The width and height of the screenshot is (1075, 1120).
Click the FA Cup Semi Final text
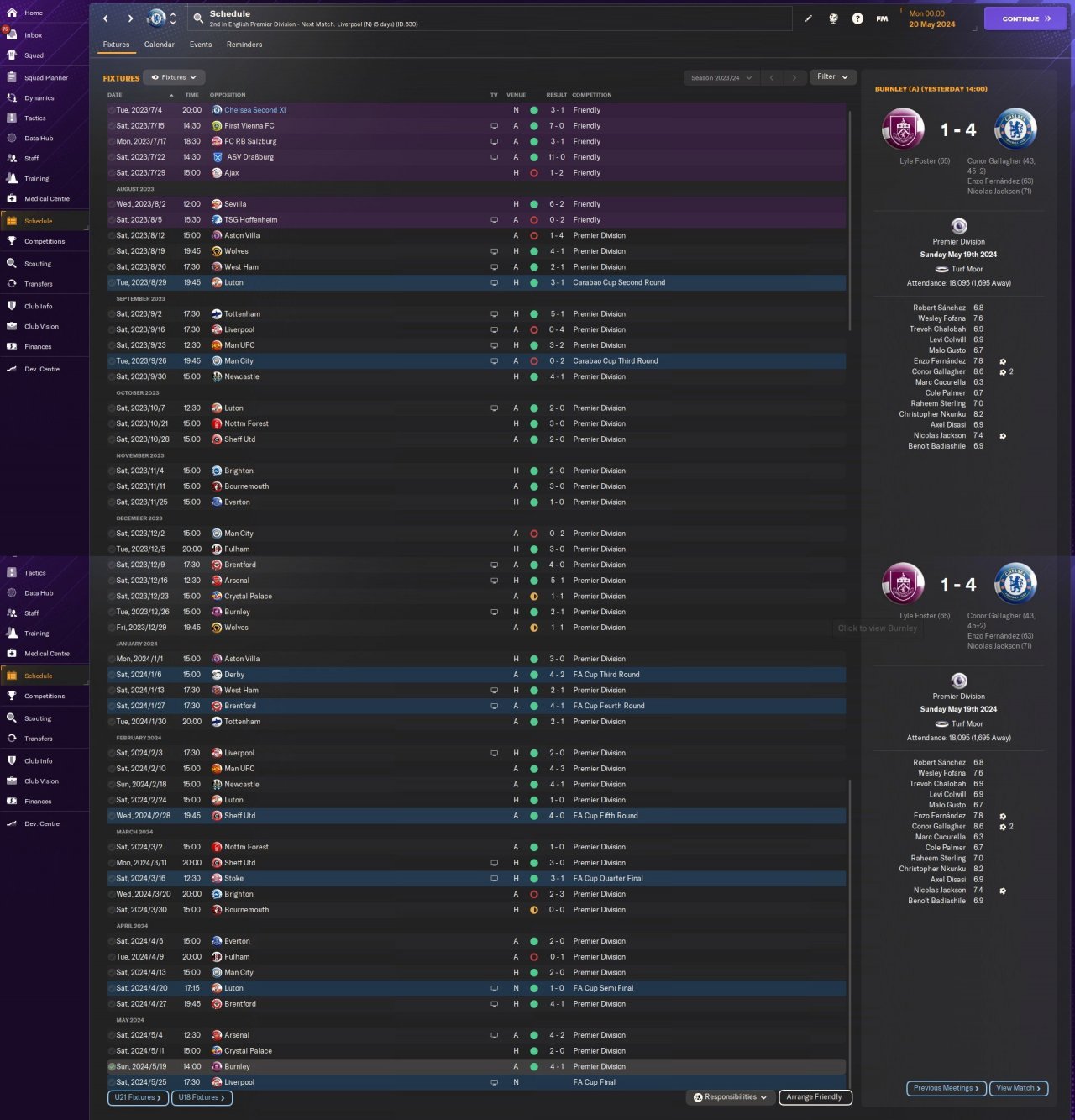(x=603, y=988)
